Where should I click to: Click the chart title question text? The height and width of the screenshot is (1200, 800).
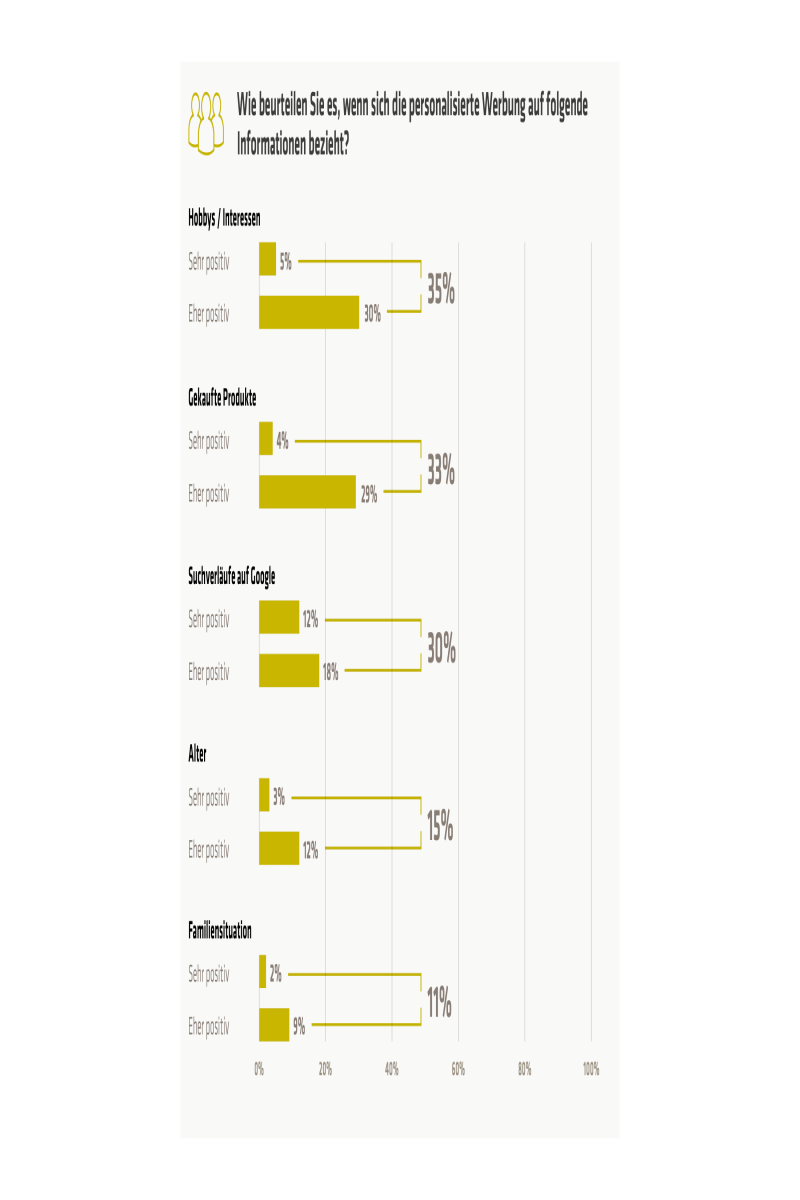tap(412, 123)
